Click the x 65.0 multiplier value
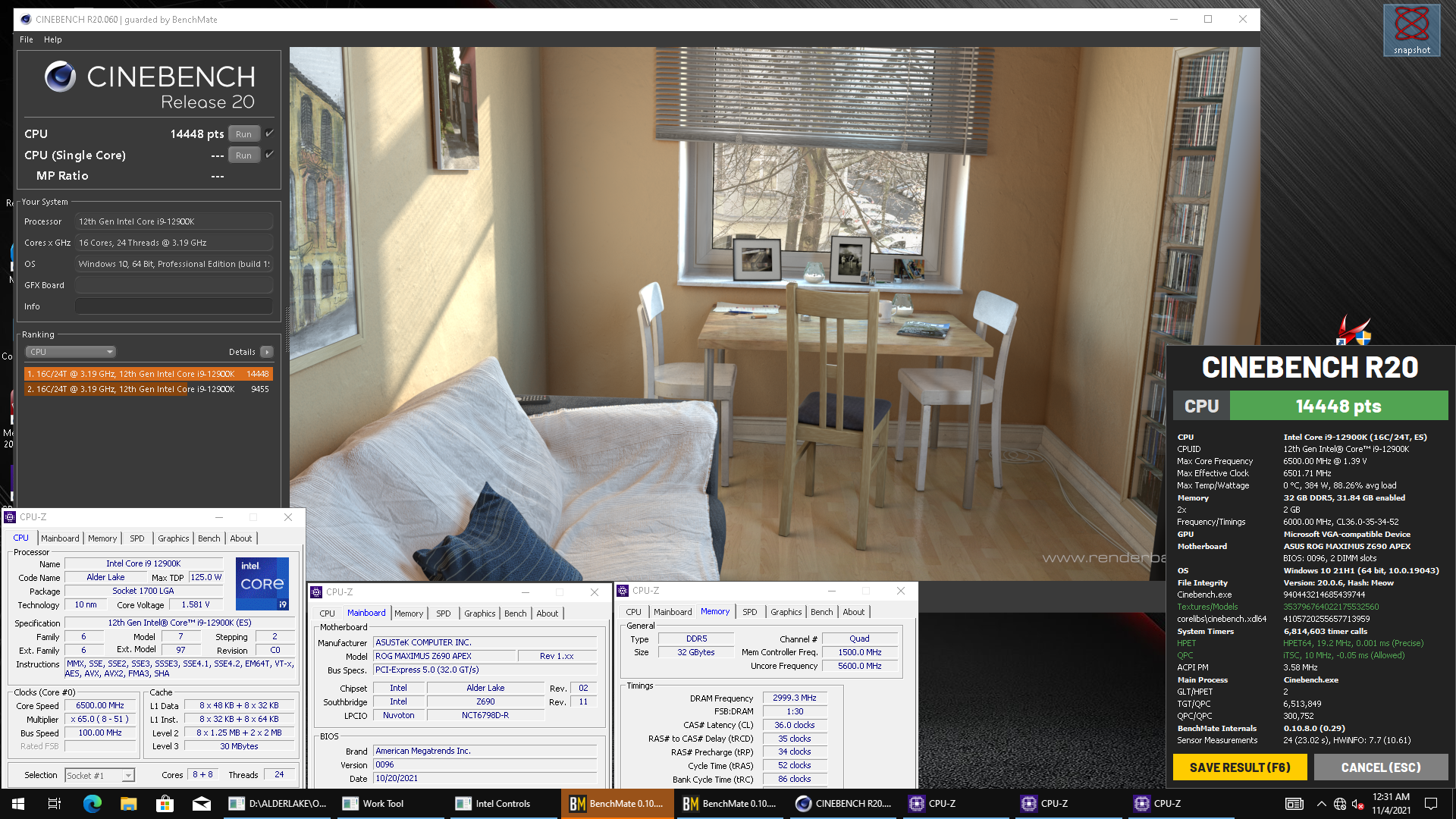The width and height of the screenshot is (1456, 819). coord(100,719)
